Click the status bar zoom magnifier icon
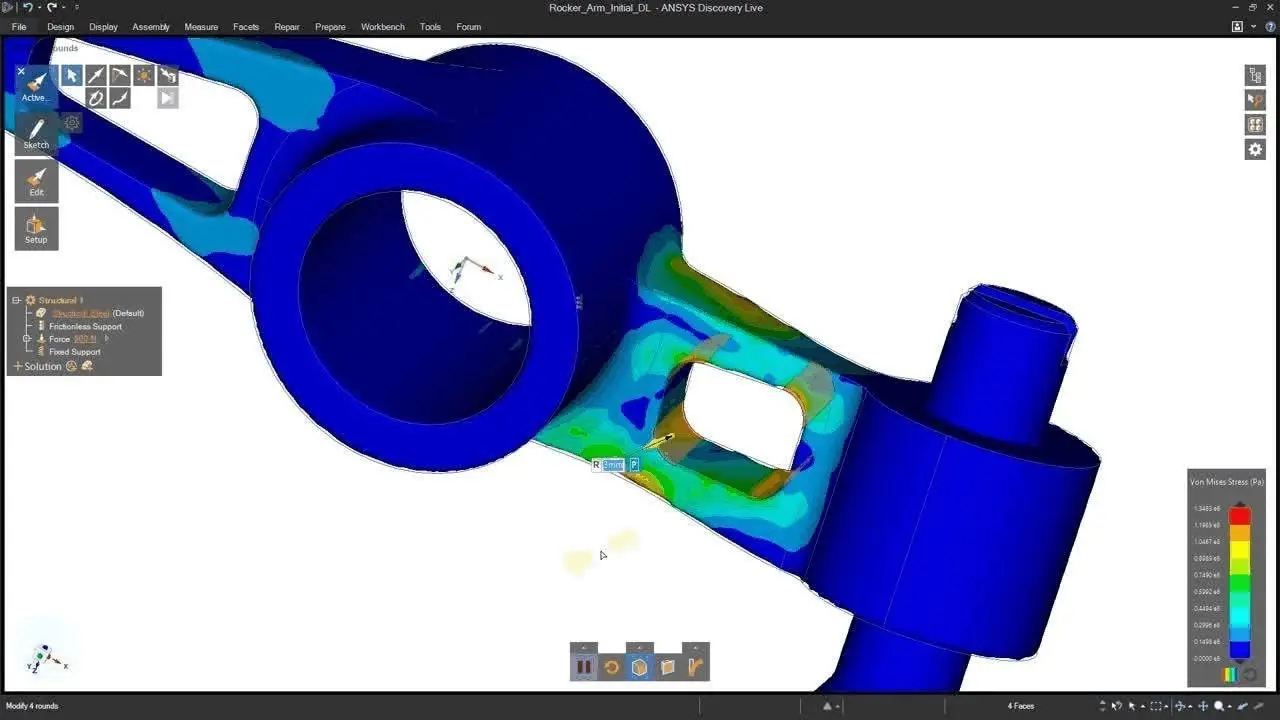1280x720 pixels. (x=1219, y=706)
